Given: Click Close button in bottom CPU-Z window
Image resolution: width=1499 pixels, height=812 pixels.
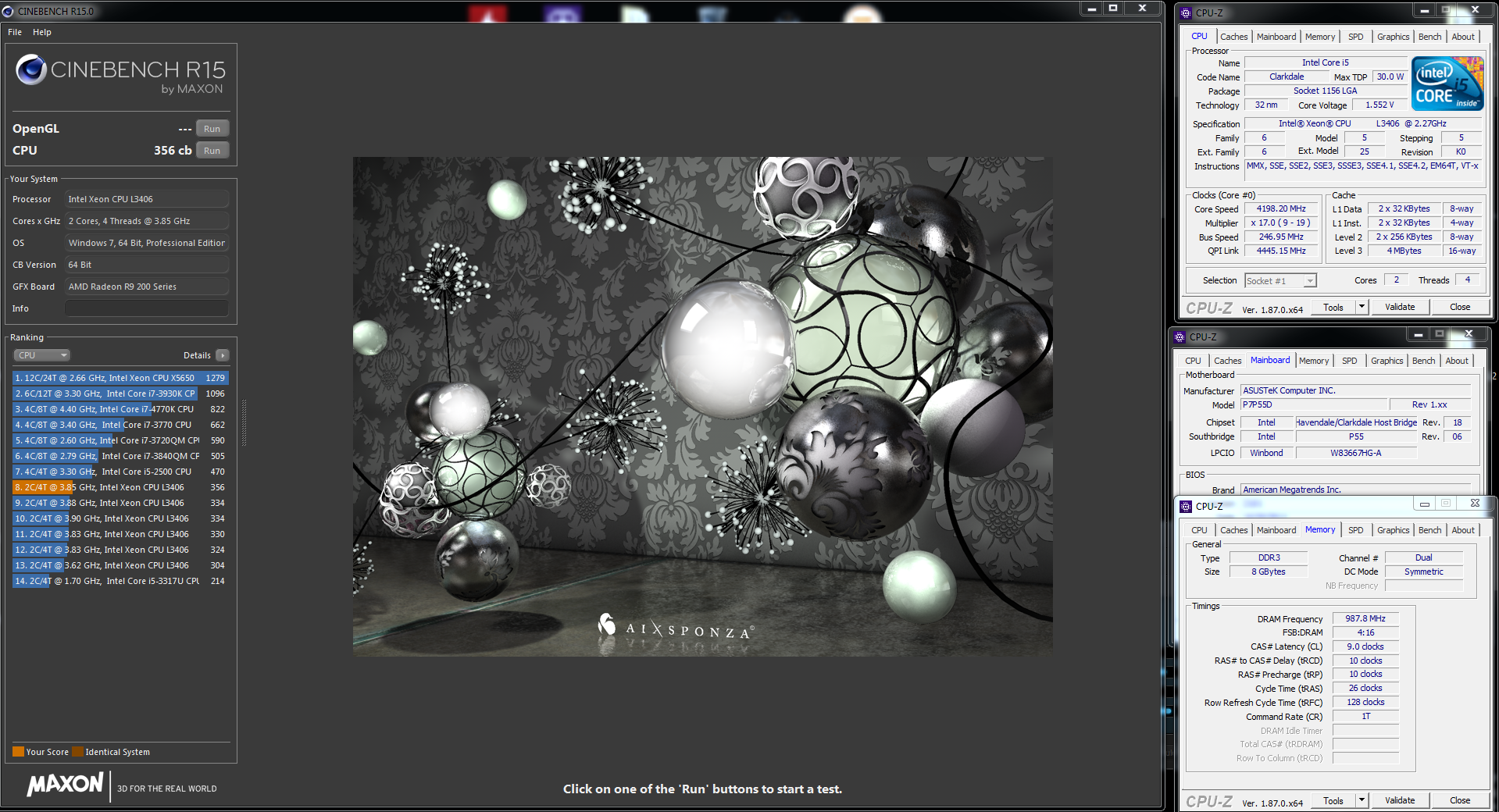Looking at the screenshot, I should pyautogui.click(x=1460, y=800).
